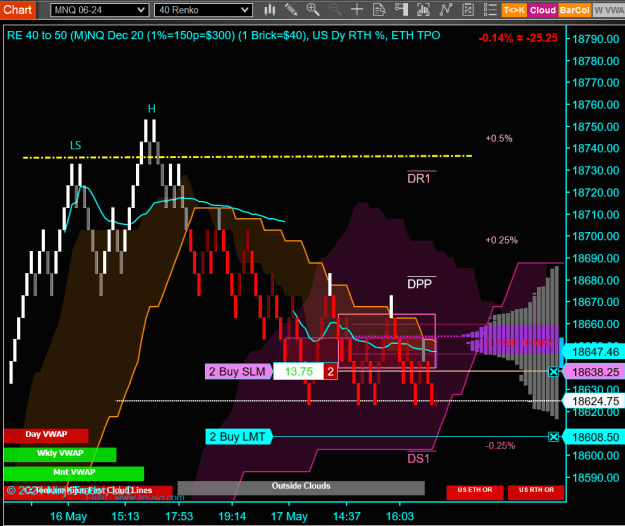Viewport: 625px width, 526px height.
Task: Toggle the BarCol button
Action: 574,10
